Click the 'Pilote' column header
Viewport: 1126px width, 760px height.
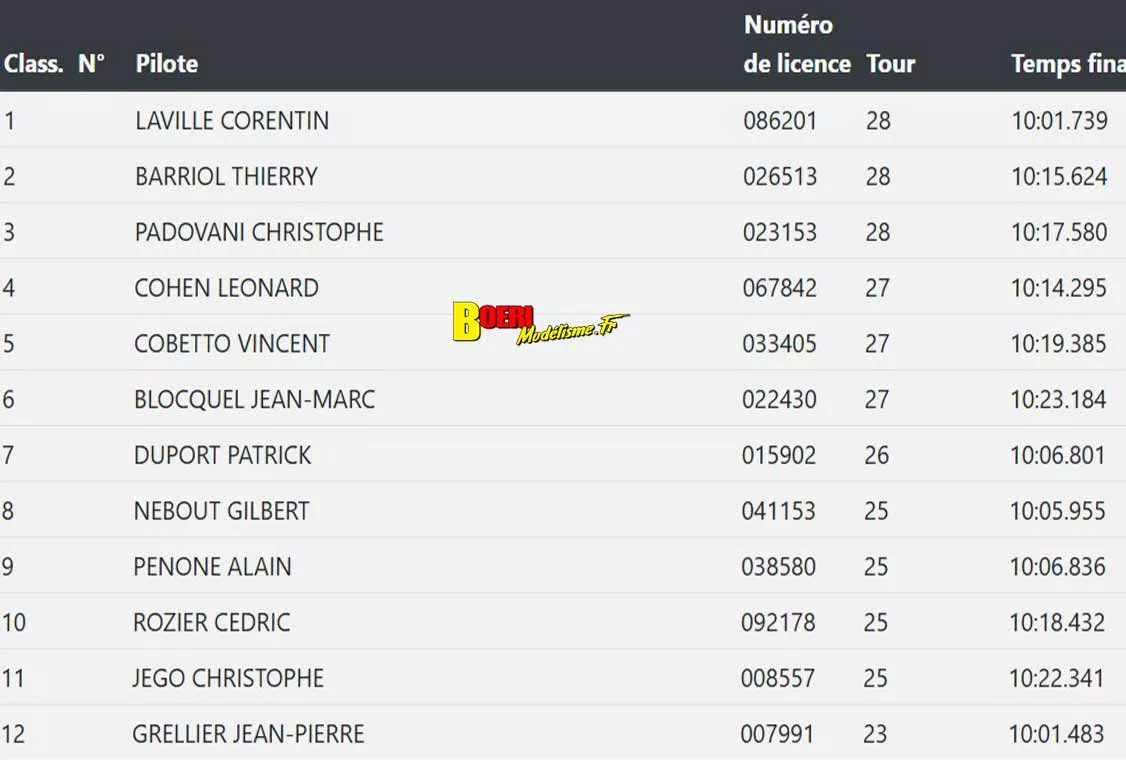[166, 64]
